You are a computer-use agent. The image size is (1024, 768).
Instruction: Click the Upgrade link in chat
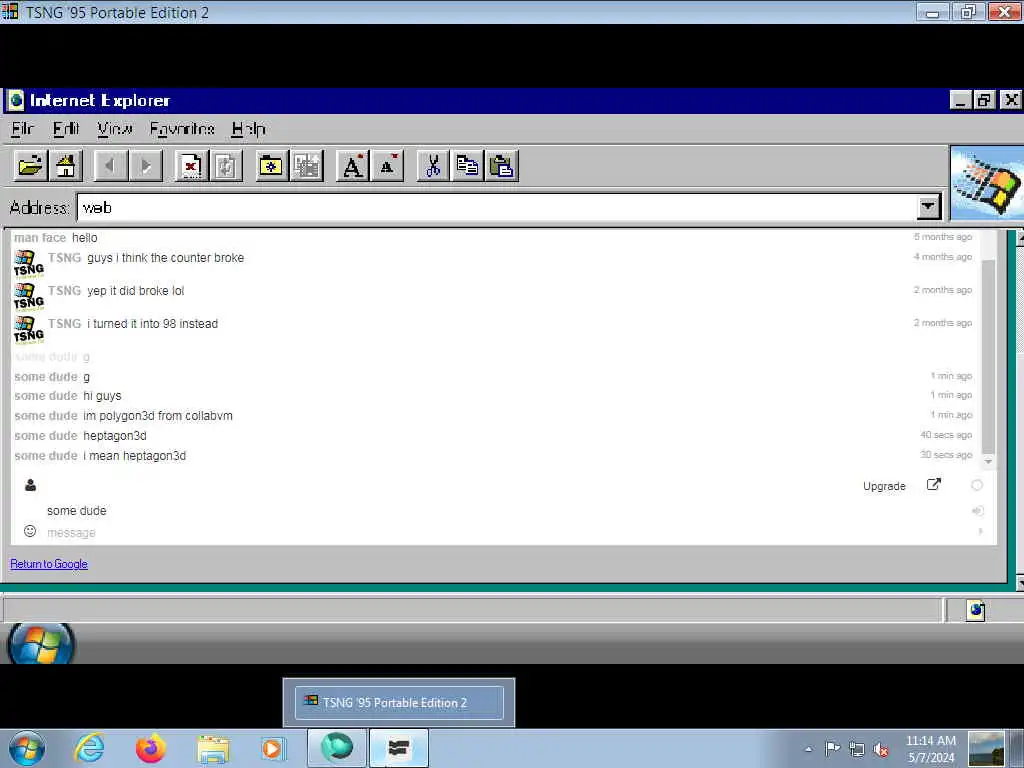884,486
